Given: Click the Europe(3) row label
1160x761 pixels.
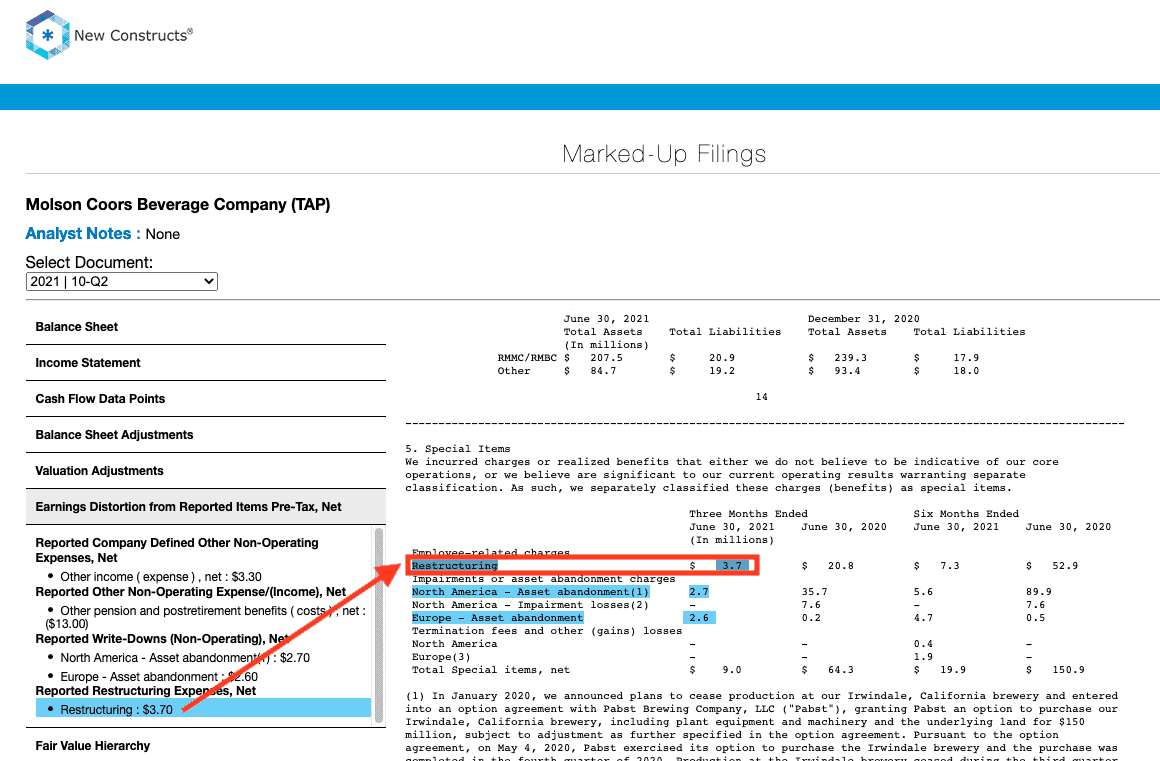Looking at the screenshot, I should click(x=441, y=657).
